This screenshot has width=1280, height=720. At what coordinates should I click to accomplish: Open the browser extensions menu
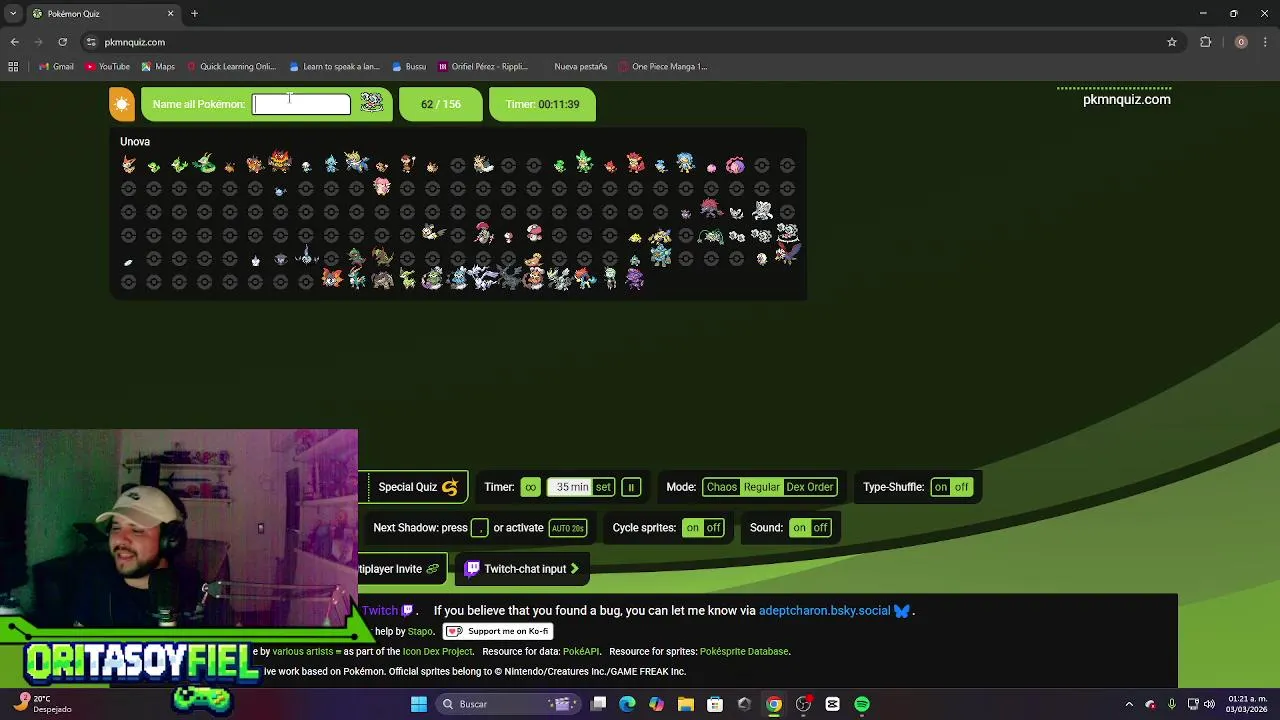click(x=1206, y=42)
